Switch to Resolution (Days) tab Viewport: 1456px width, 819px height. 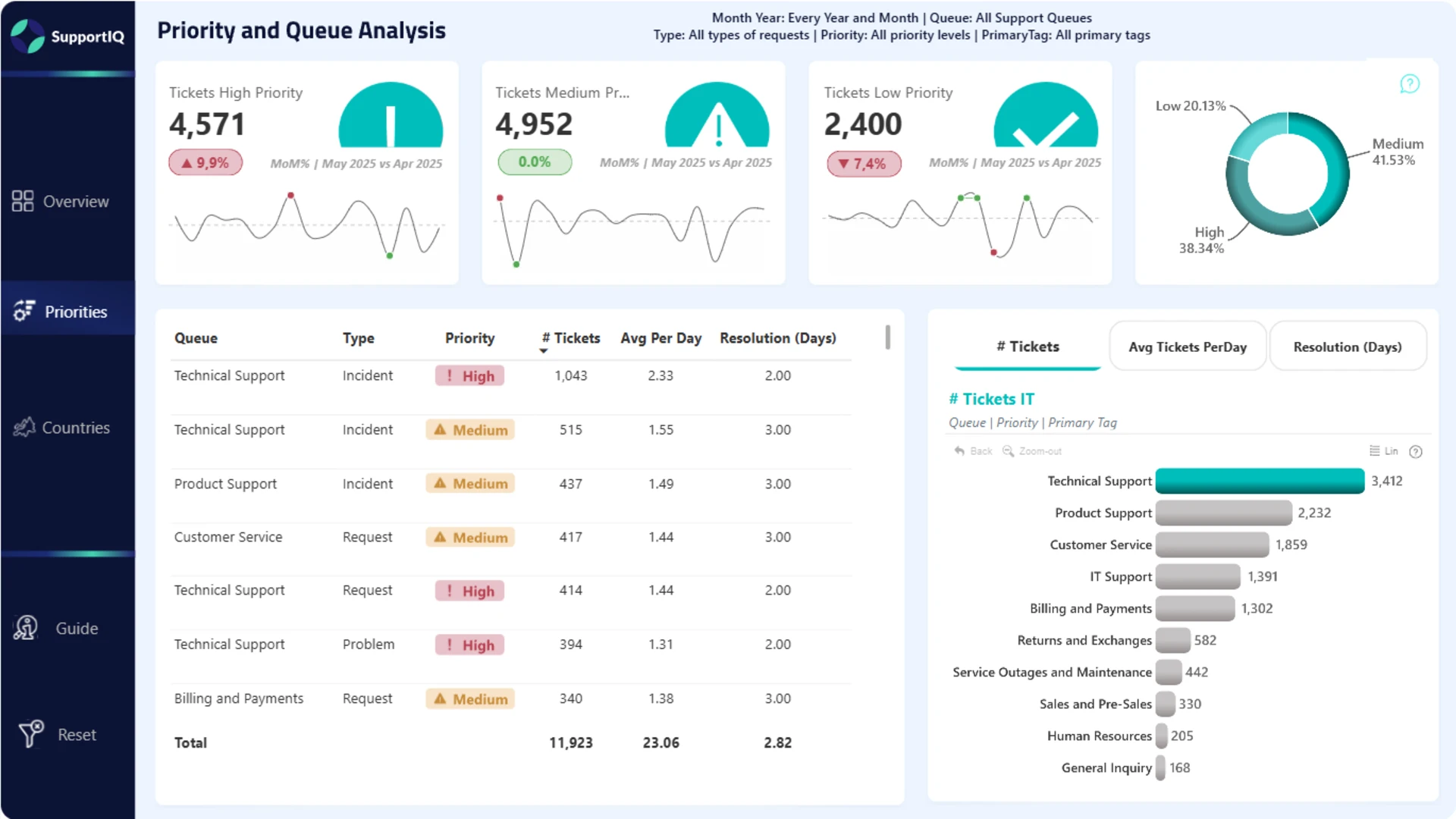(1348, 347)
